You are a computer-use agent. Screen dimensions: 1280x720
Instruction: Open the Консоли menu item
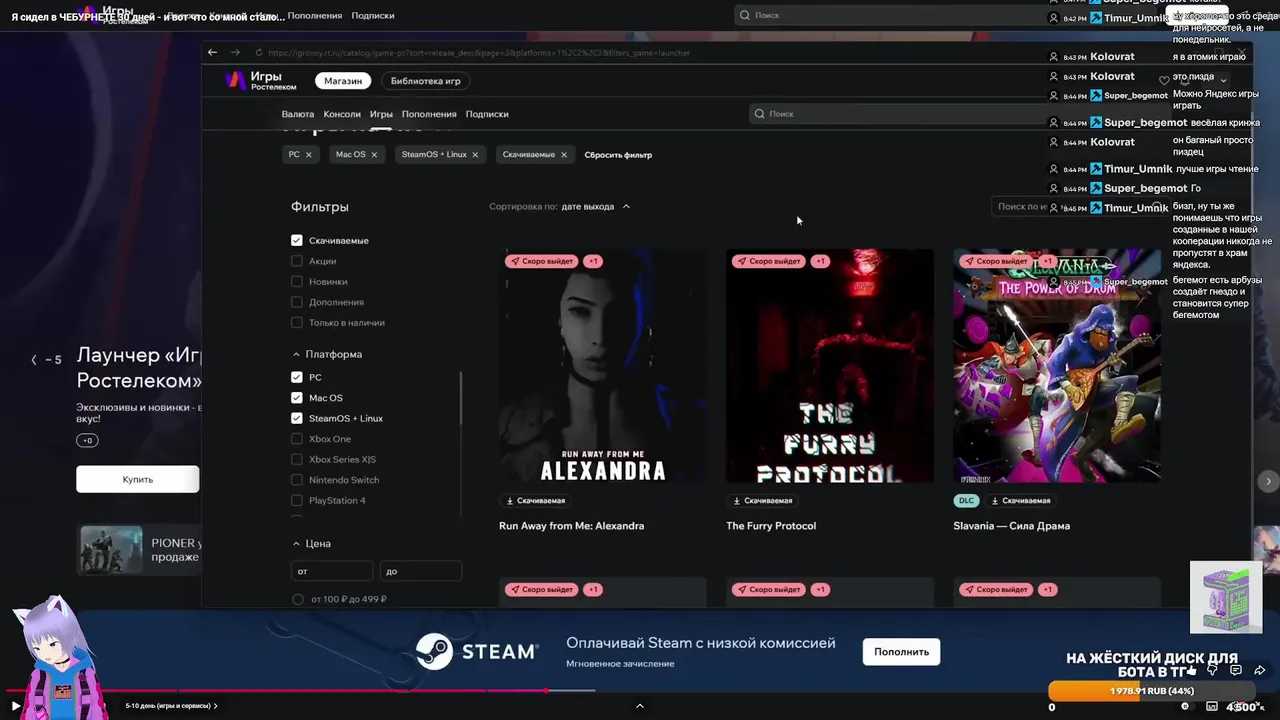click(342, 114)
